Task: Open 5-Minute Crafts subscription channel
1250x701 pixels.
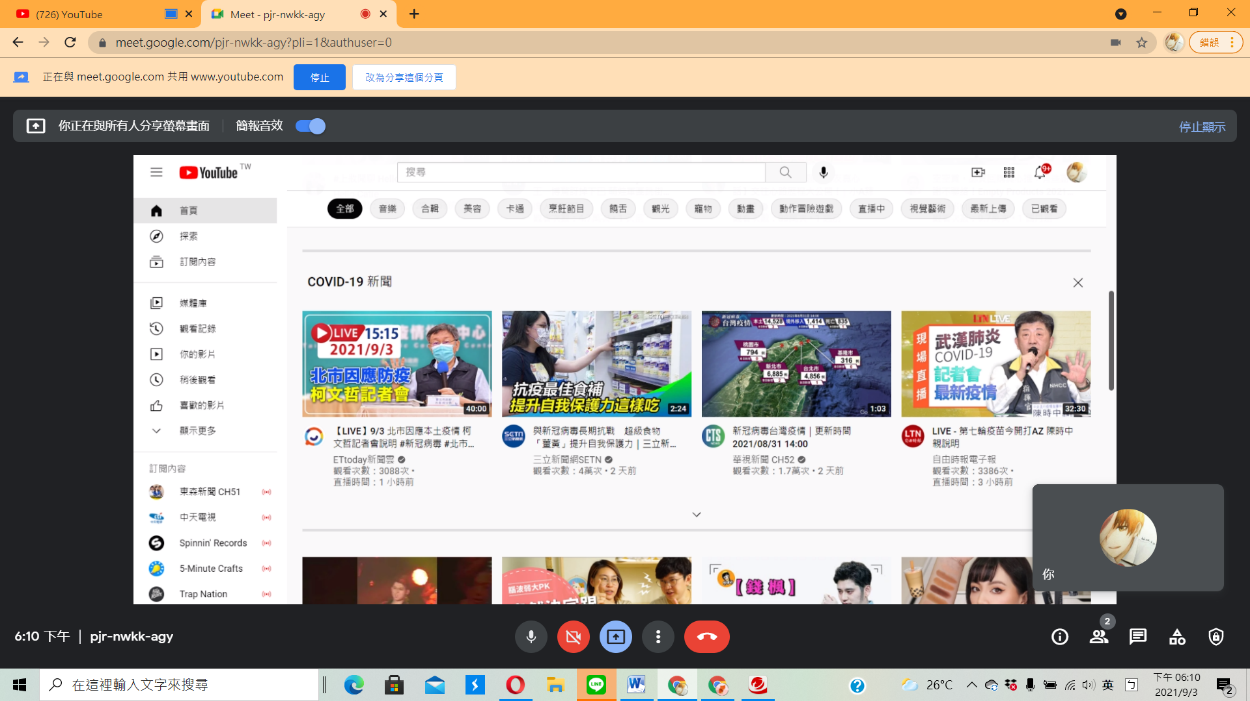Action: click(206, 569)
